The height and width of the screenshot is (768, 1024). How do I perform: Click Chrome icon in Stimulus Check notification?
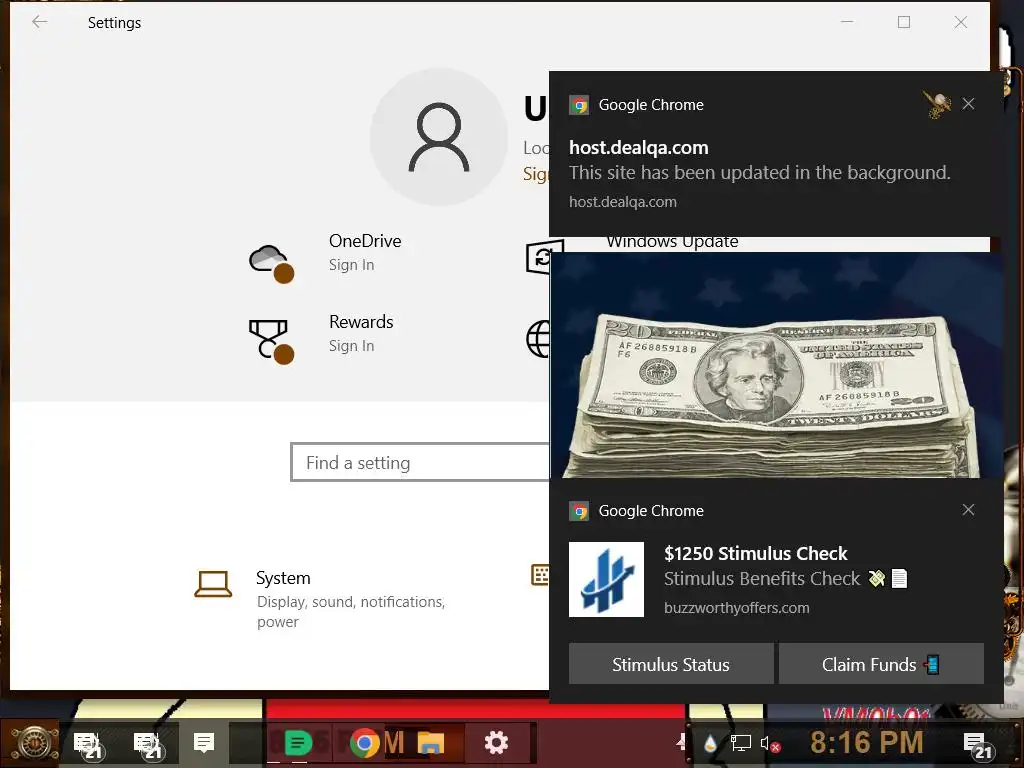pyautogui.click(x=579, y=511)
